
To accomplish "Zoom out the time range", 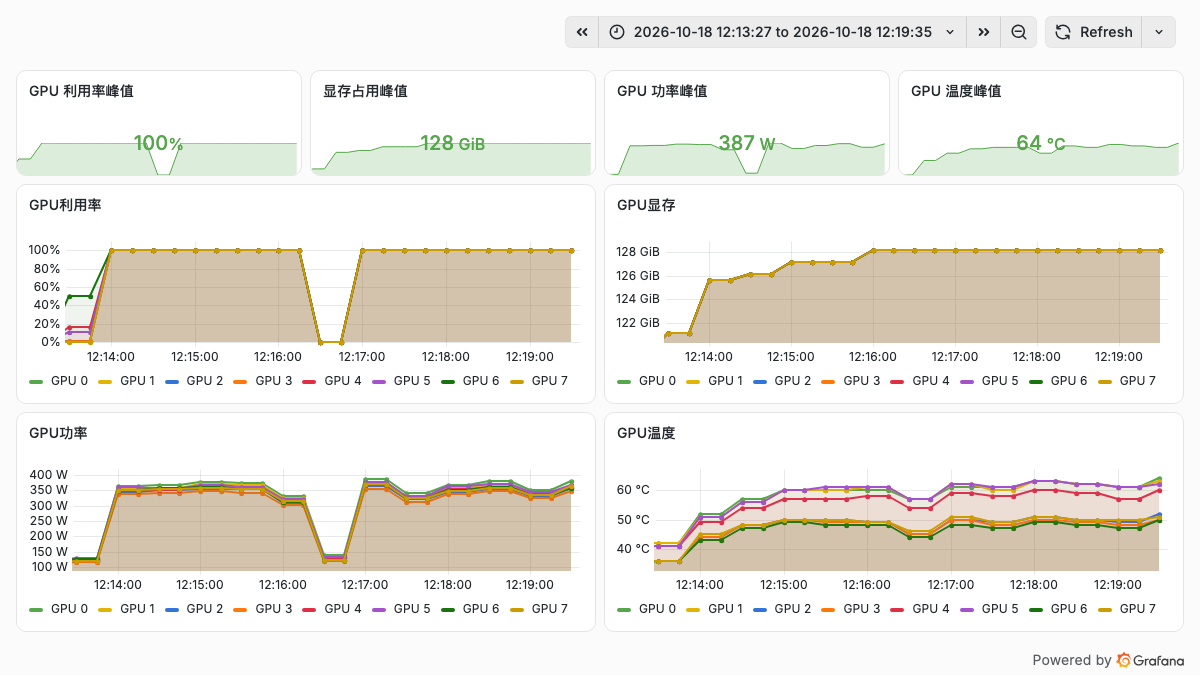I will click(x=1019, y=32).
